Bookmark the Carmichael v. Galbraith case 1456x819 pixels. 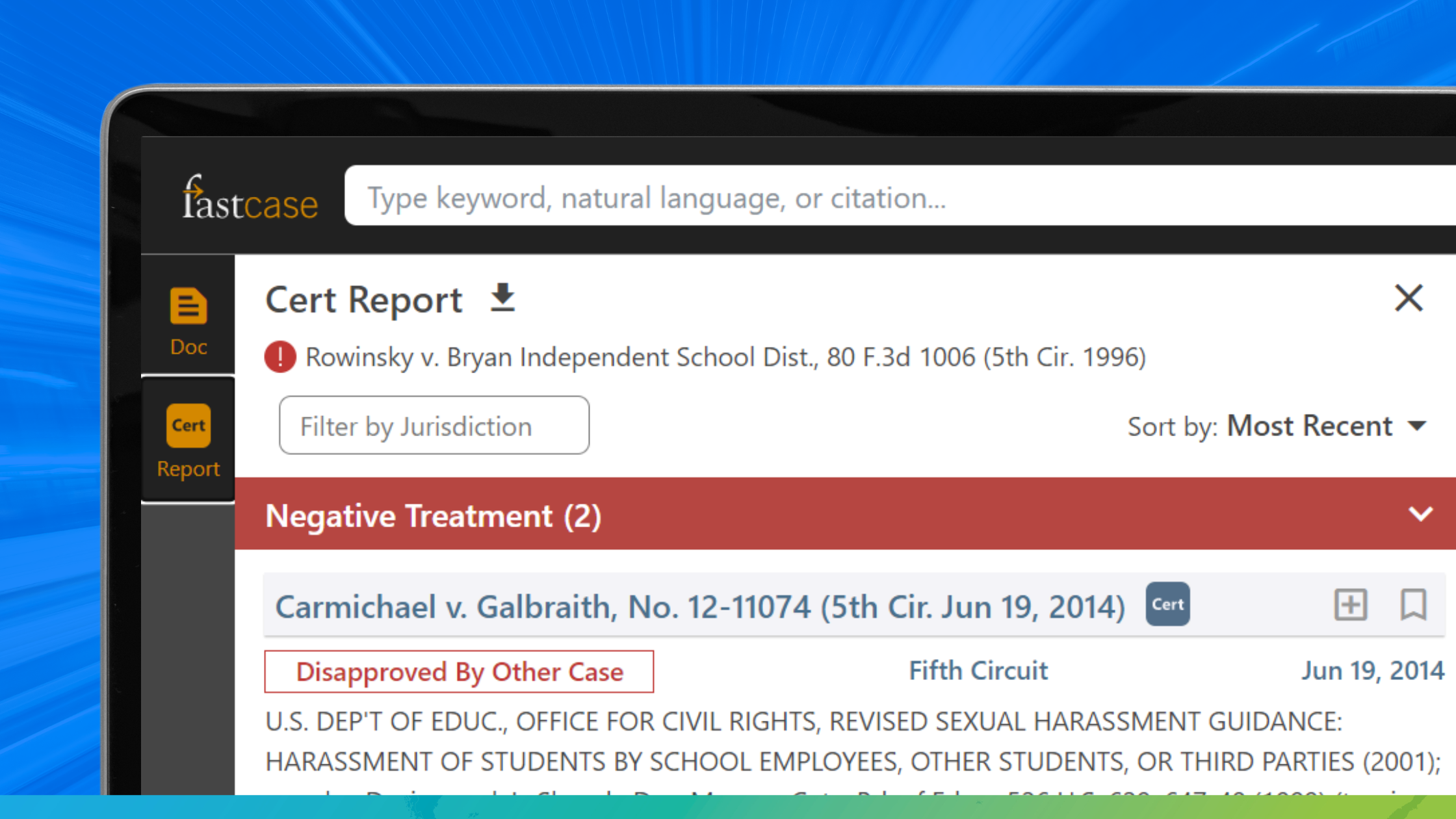coord(1412,604)
